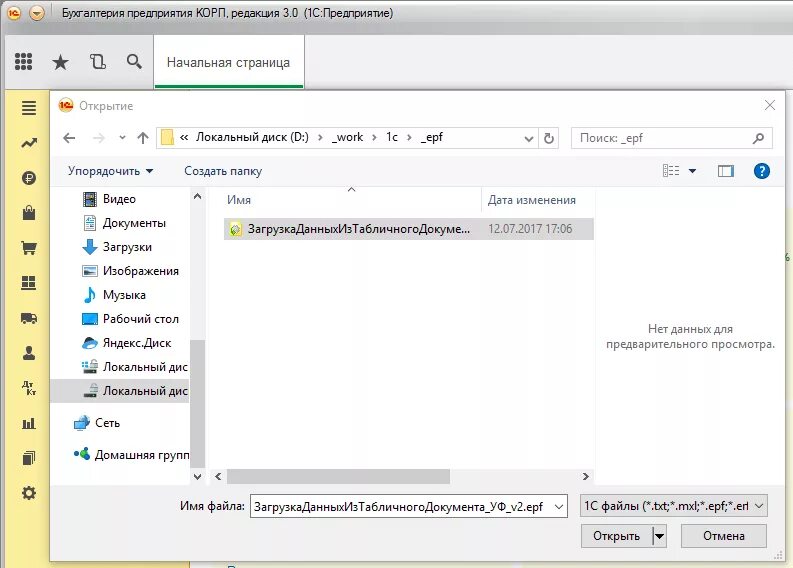793x568 pixels.
Task: Click Локальный диск (D:) breadcrumb
Action: point(252,137)
